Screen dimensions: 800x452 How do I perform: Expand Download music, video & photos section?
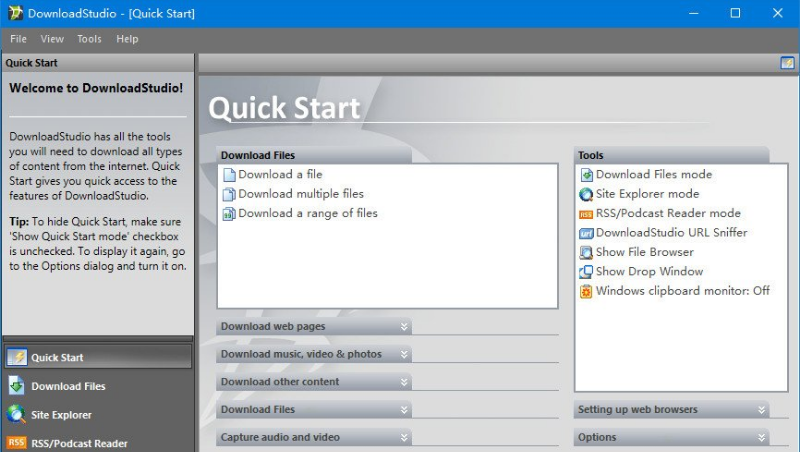[314, 354]
